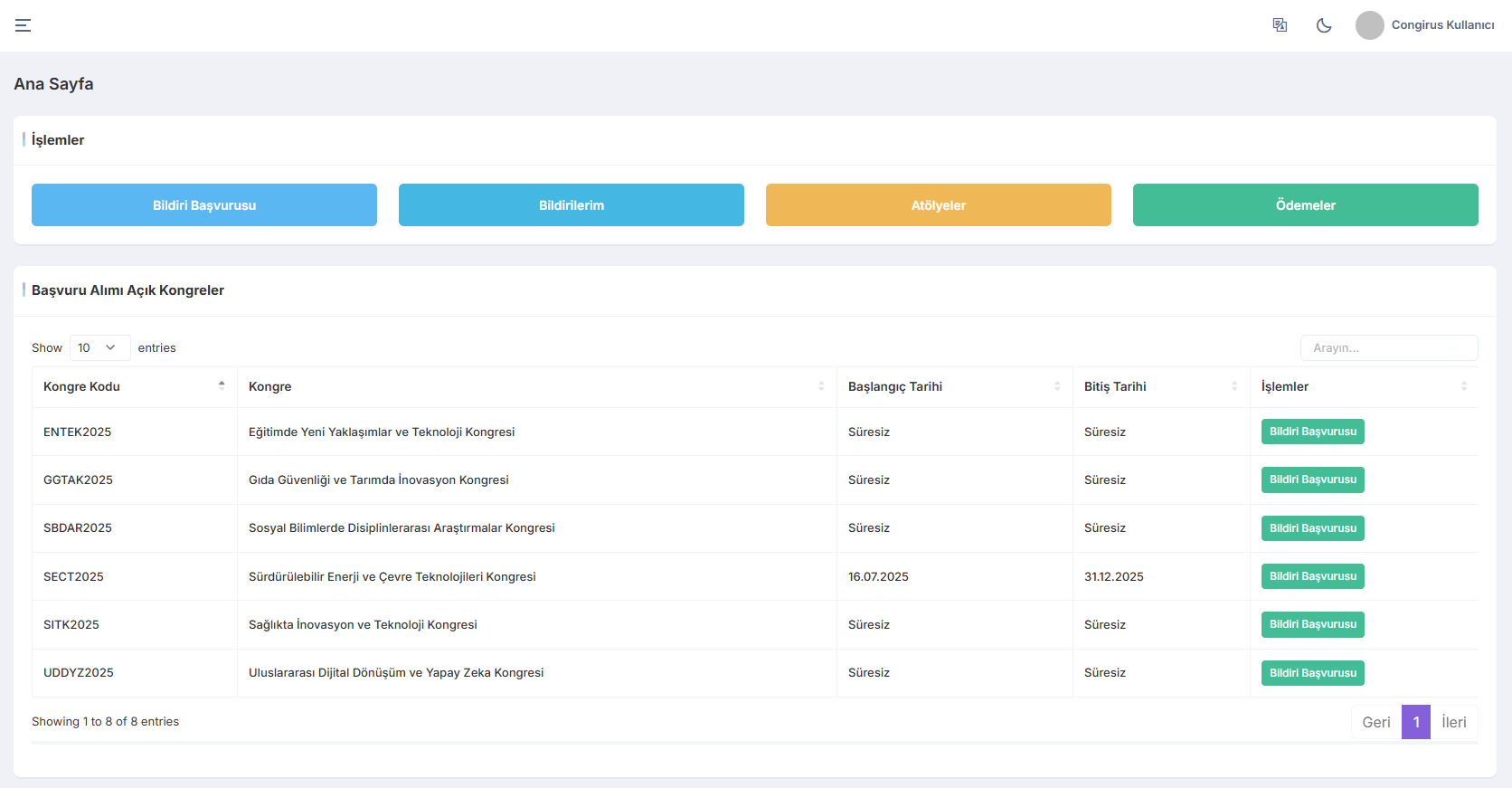This screenshot has width=1512, height=788.
Task: Go to next page with İleri
Action: (1453, 722)
